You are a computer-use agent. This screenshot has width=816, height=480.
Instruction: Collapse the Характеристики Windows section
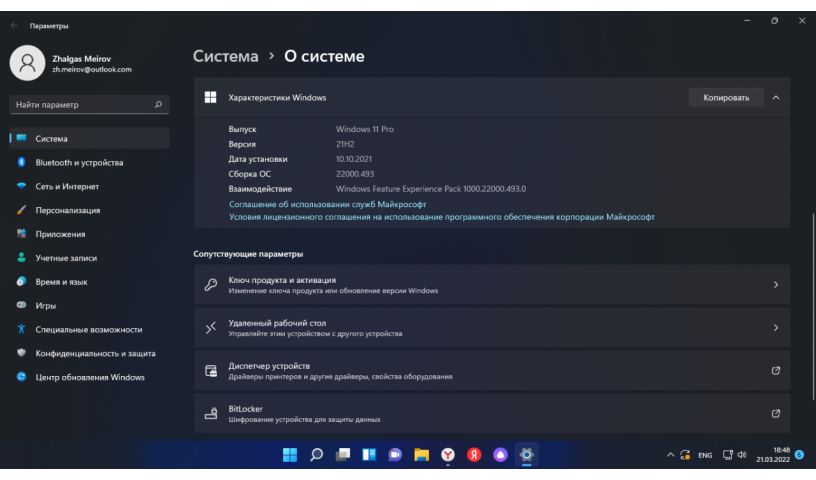point(775,97)
